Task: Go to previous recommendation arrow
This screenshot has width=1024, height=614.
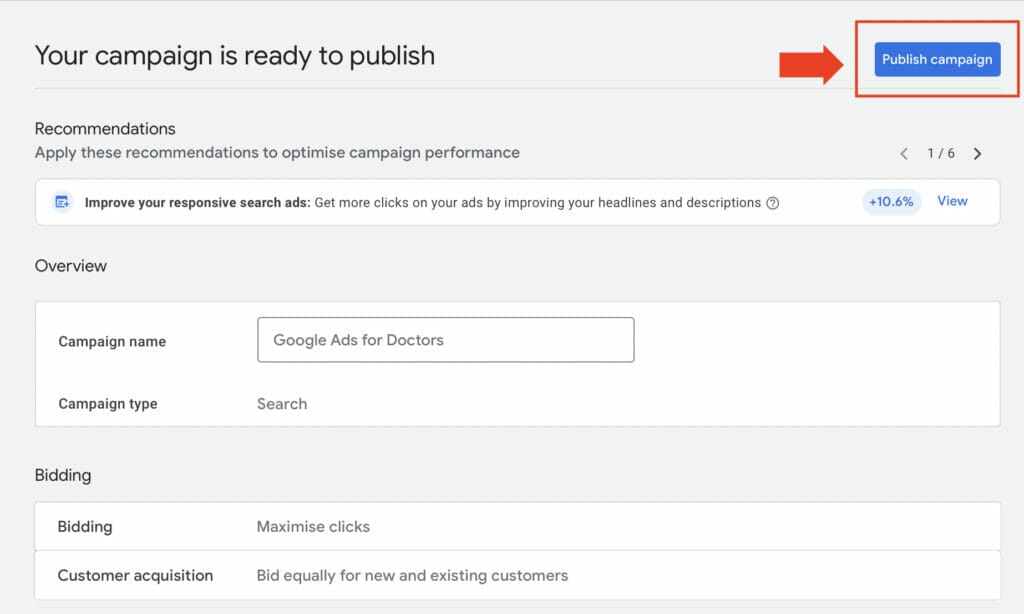Action: (x=904, y=154)
